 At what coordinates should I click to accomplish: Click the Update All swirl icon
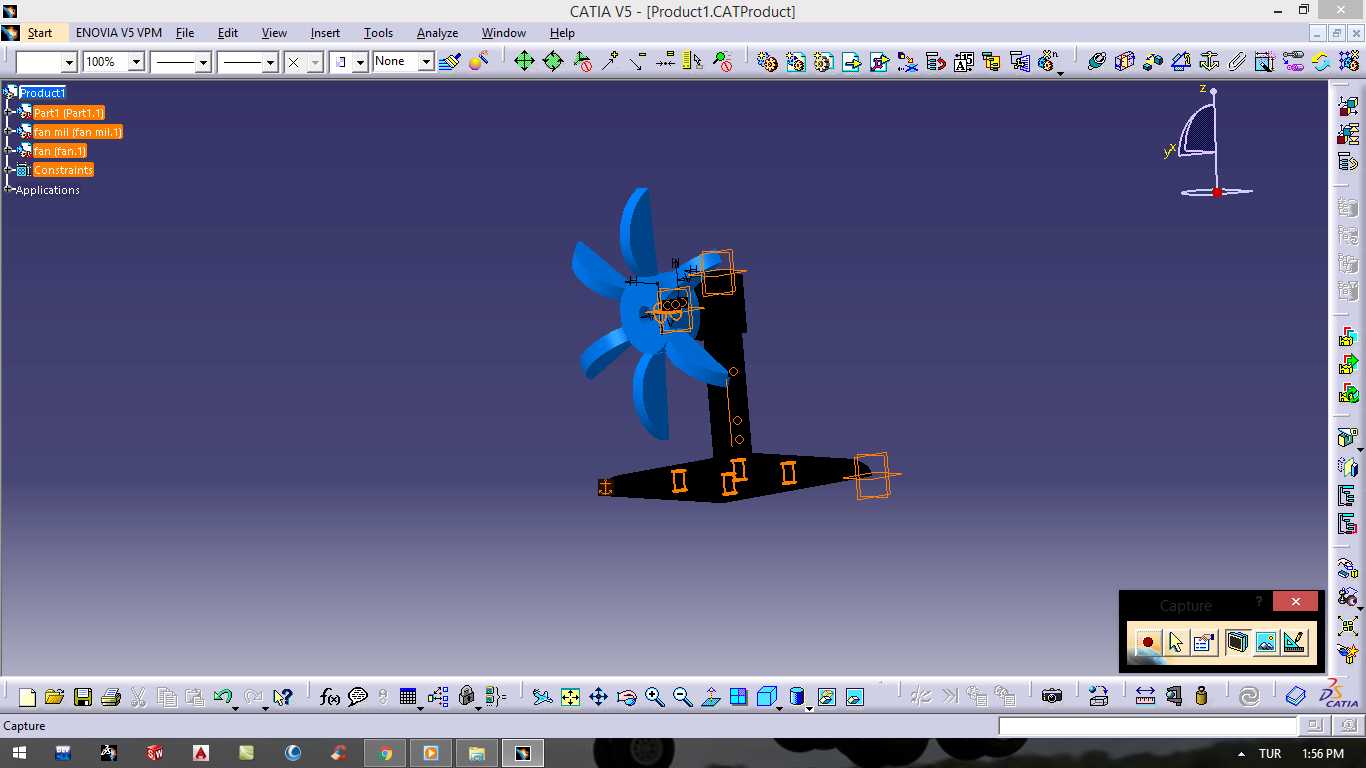[x=1249, y=697]
